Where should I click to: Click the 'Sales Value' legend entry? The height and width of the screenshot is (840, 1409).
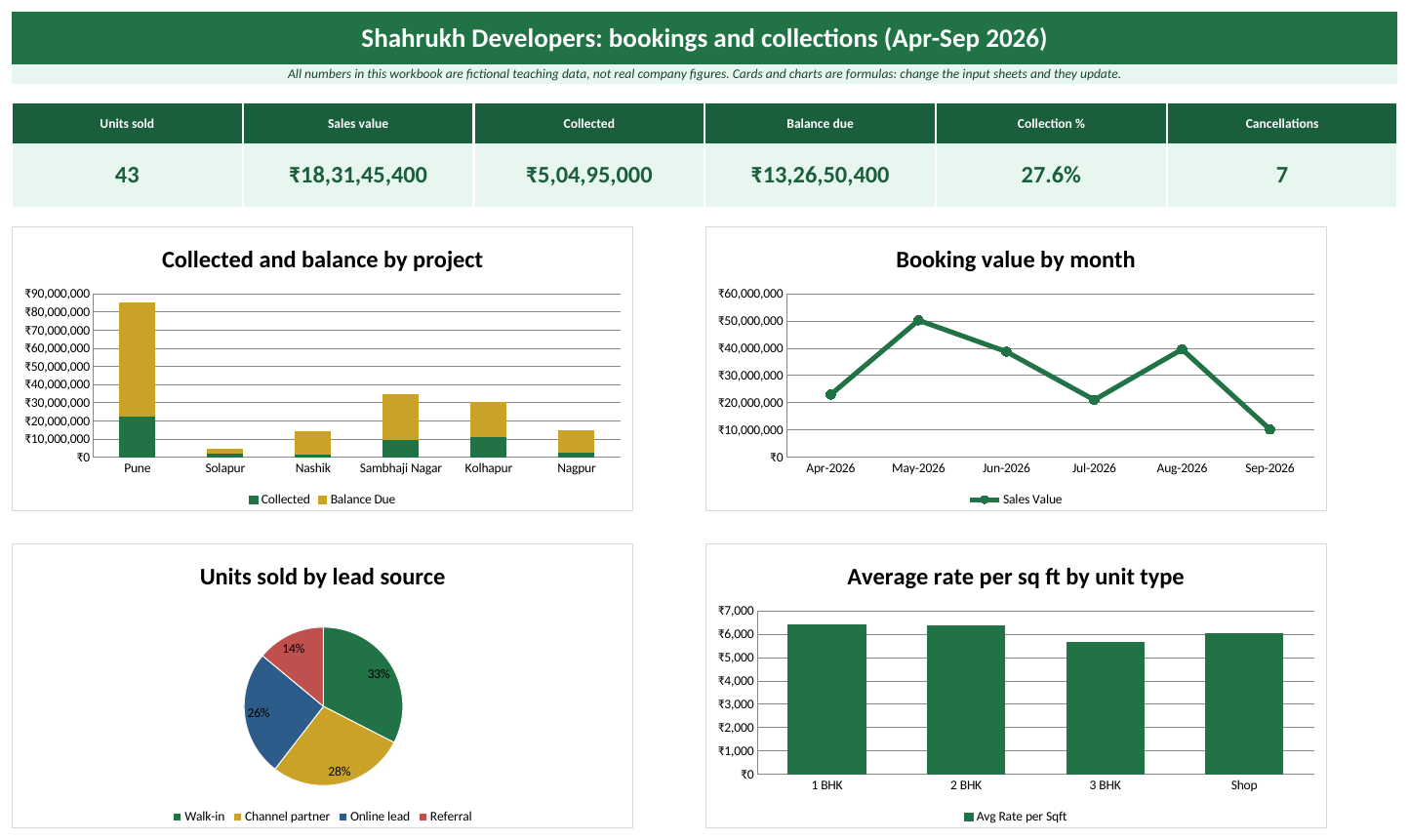coord(1016,500)
